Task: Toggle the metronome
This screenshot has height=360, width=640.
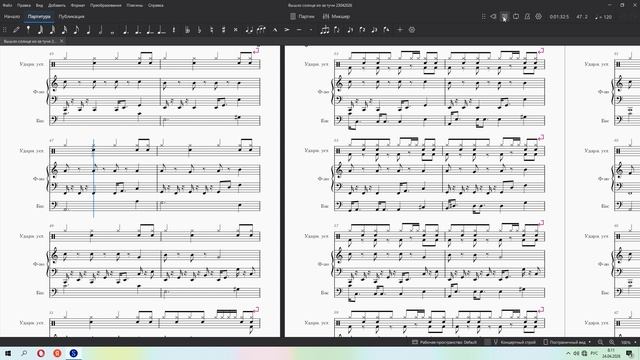Action: click(527, 17)
